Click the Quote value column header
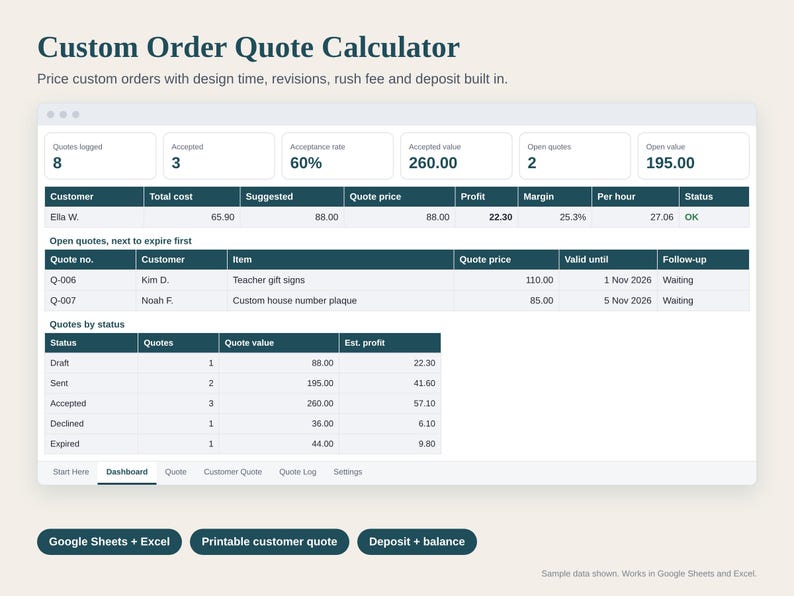794x596 pixels. coord(279,343)
